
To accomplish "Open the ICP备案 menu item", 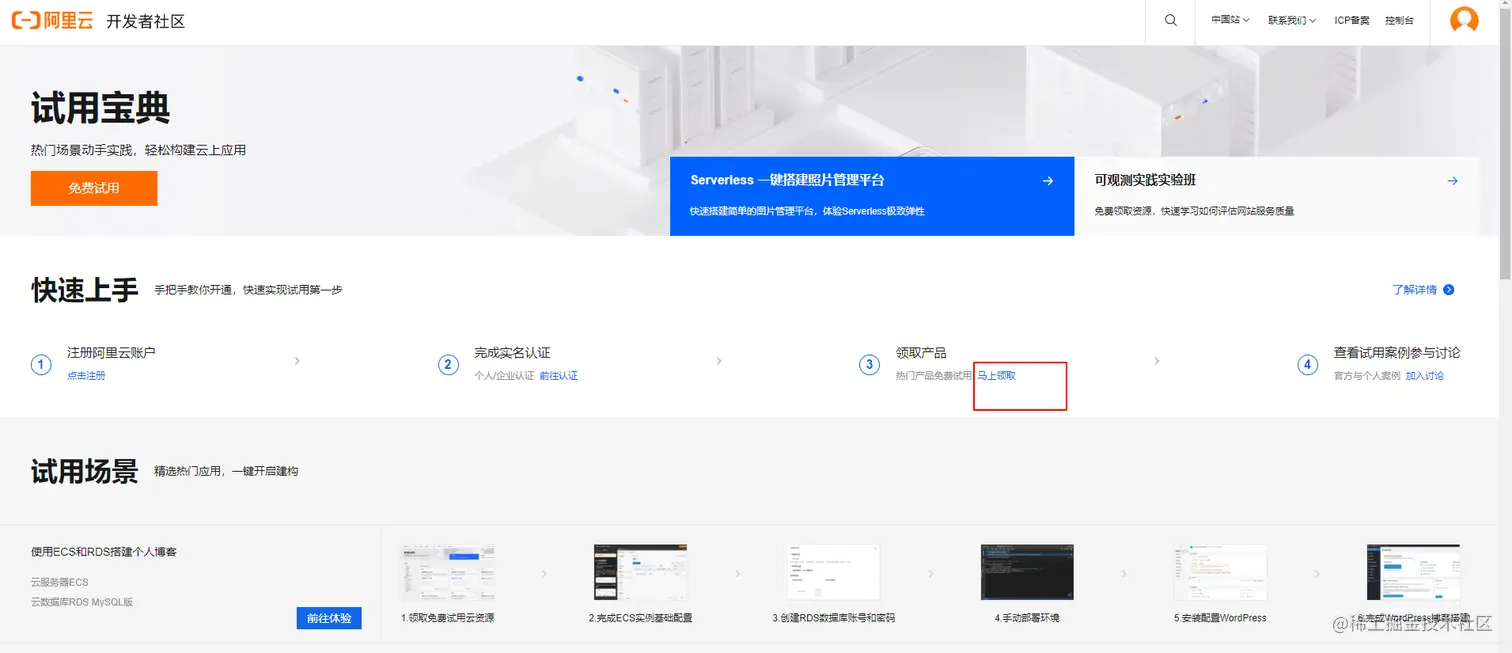I will [x=1352, y=20].
